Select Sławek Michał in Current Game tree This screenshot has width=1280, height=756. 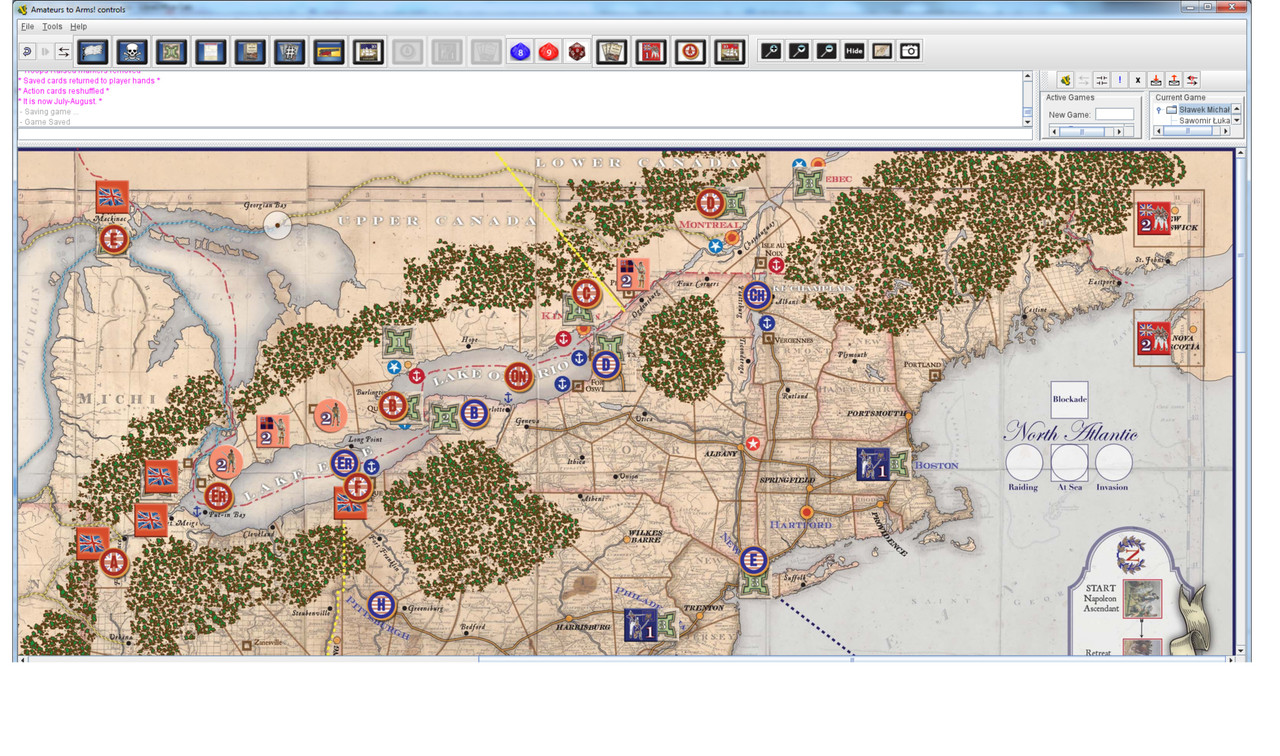(x=1204, y=110)
